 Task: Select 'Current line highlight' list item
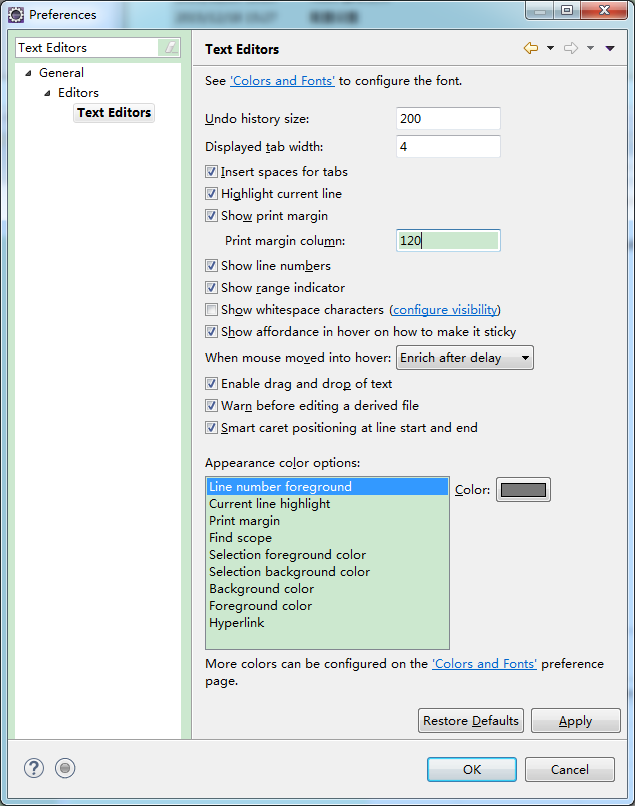(328, 504)
